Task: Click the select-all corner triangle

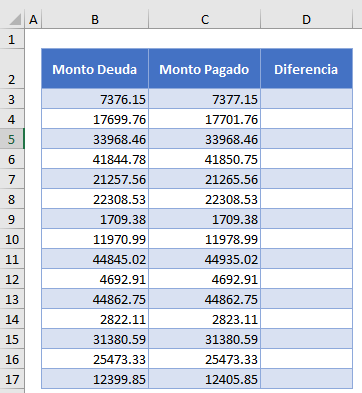Action: point(15,19)
